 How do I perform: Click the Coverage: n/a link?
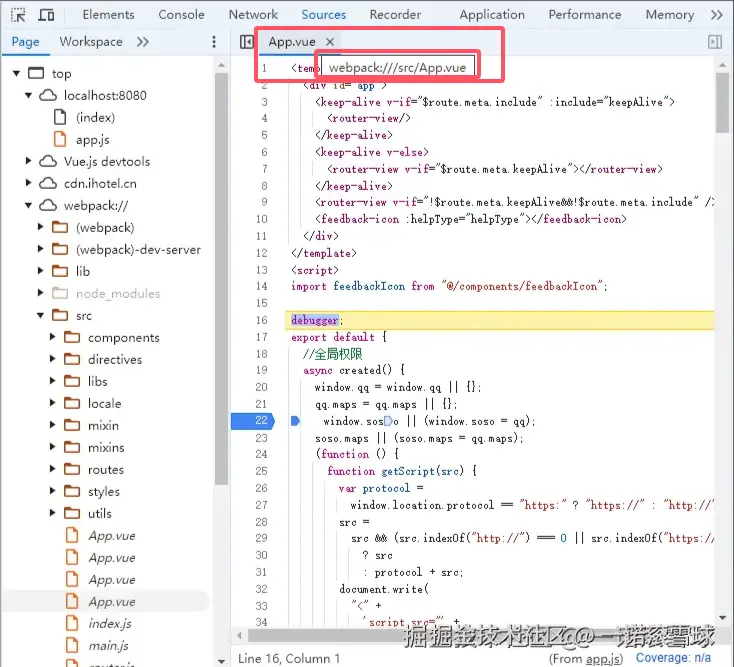tap(673, 658)
